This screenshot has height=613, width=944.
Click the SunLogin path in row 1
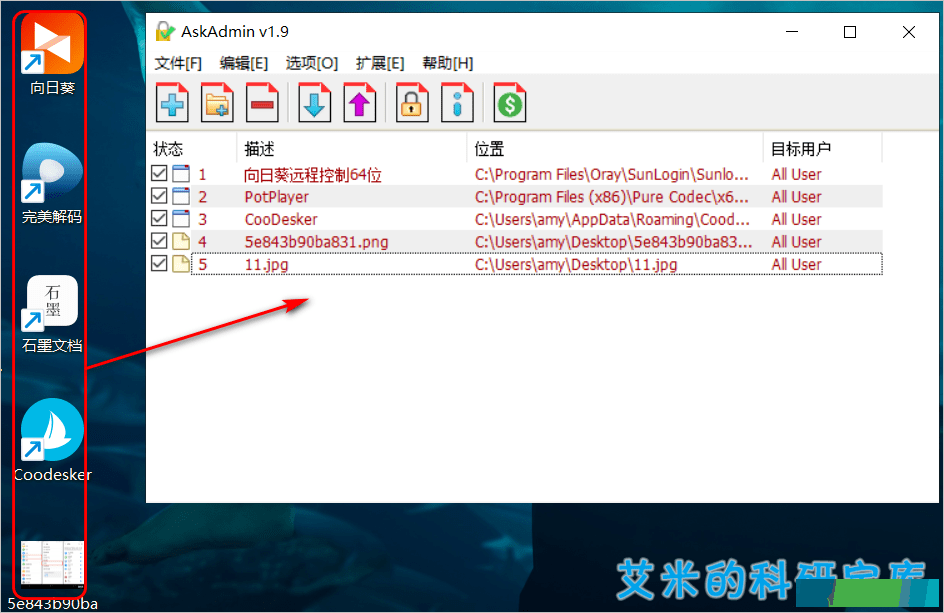612,175
